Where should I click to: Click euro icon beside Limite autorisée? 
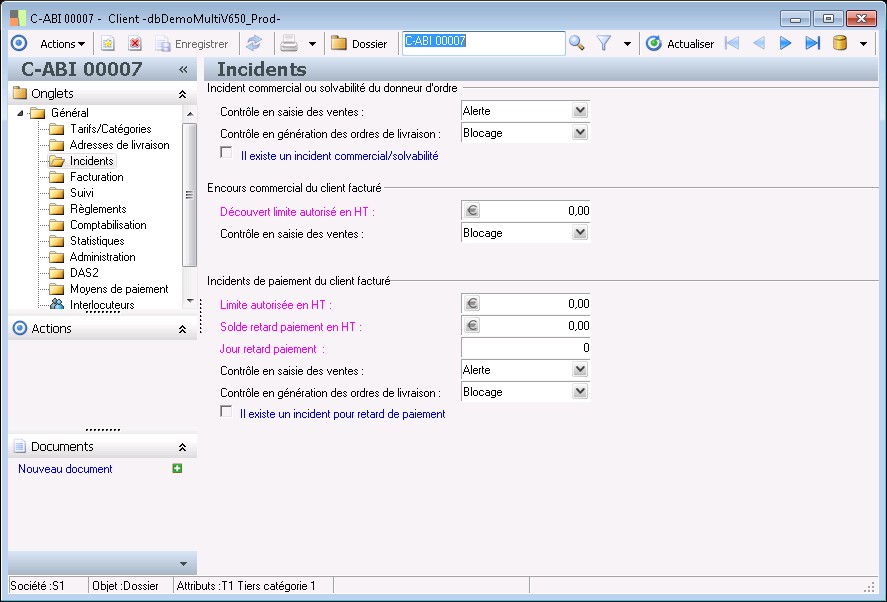pyautogui.click(x=472, y=304)
